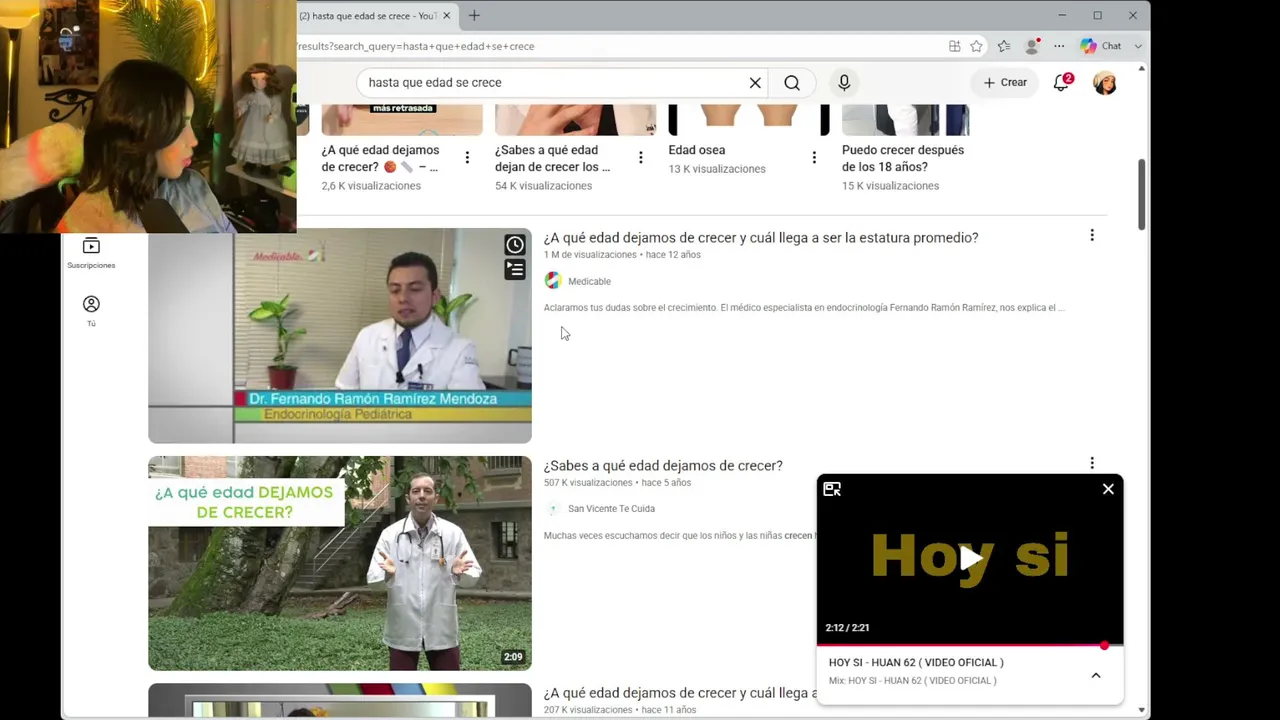Bookmark this page with the star icon
1280x720 pixels.
[977, 46]
